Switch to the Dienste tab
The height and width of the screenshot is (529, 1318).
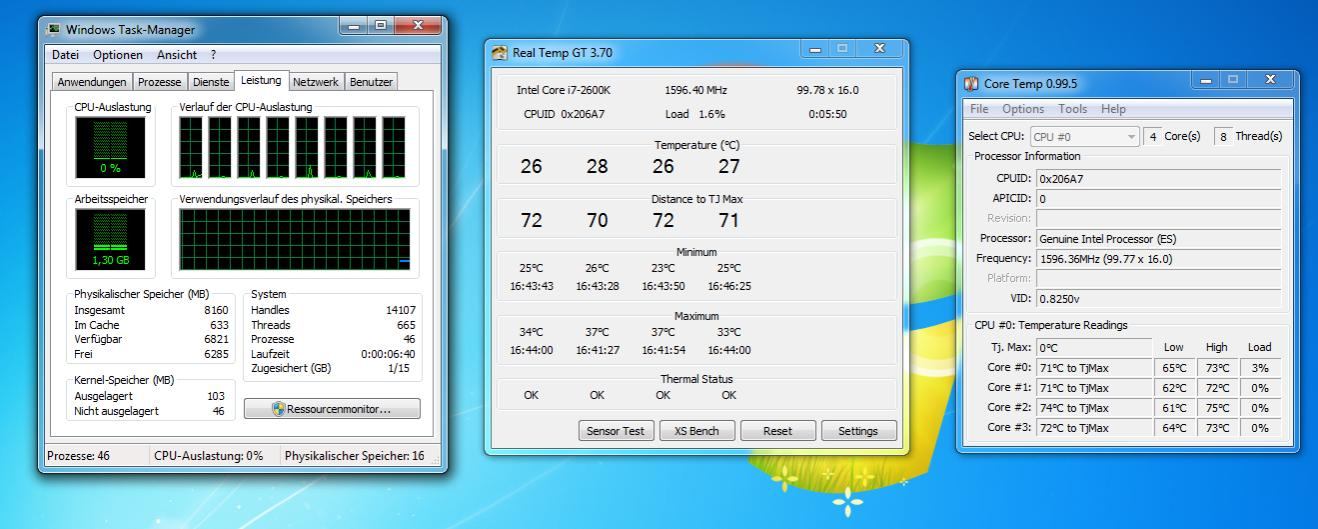[211, 82]
